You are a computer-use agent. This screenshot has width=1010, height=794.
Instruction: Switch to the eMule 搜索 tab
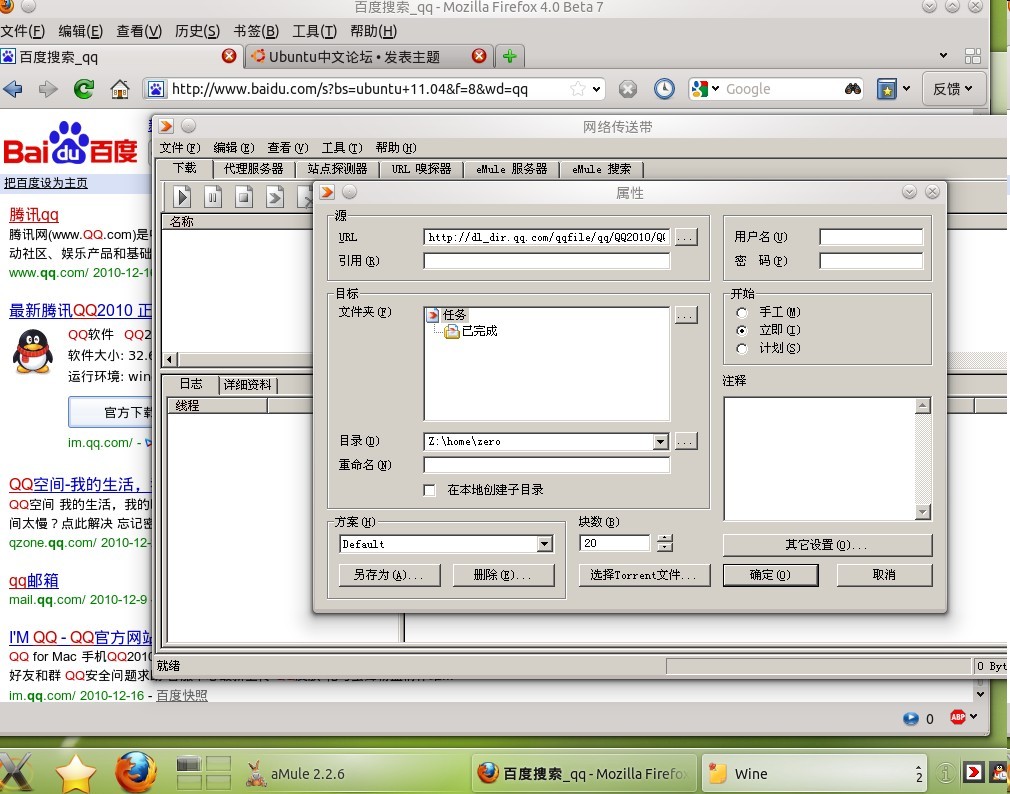pyautogui.click(x=602, y=169)
